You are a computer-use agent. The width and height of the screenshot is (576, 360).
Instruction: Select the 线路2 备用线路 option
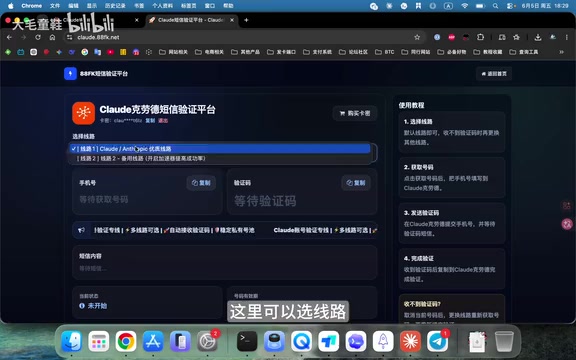[220, 158]
